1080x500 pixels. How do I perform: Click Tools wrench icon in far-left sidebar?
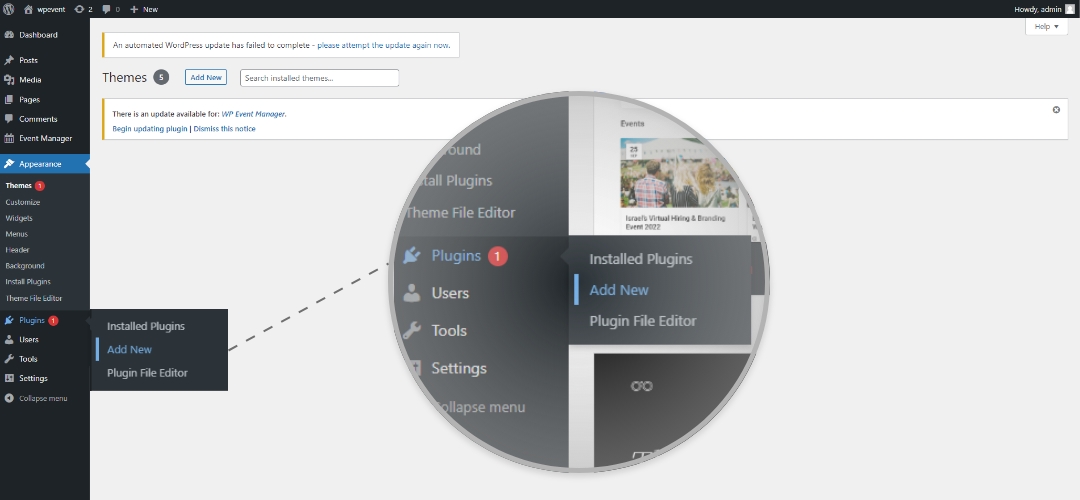[9, 359]
